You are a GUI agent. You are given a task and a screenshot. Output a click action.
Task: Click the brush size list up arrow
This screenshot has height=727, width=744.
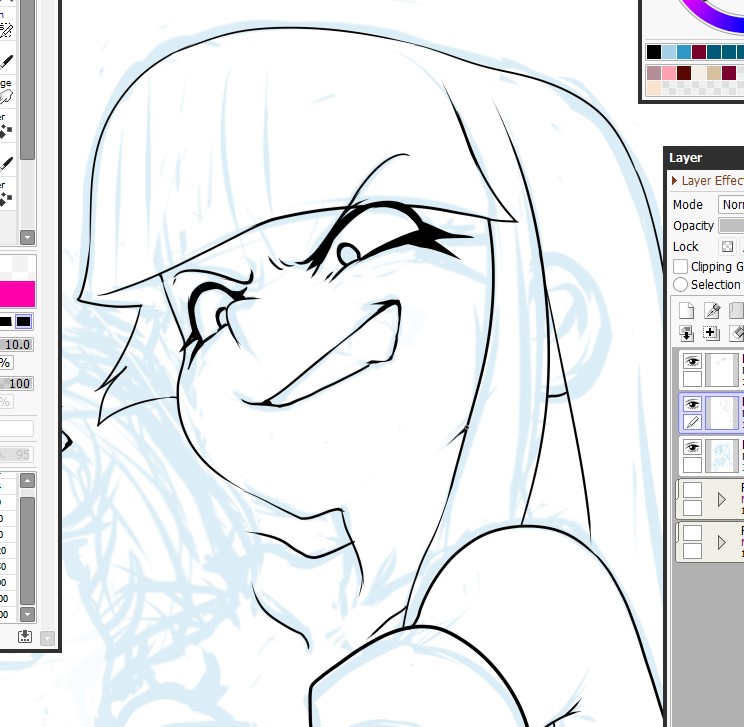click(28, 480)
